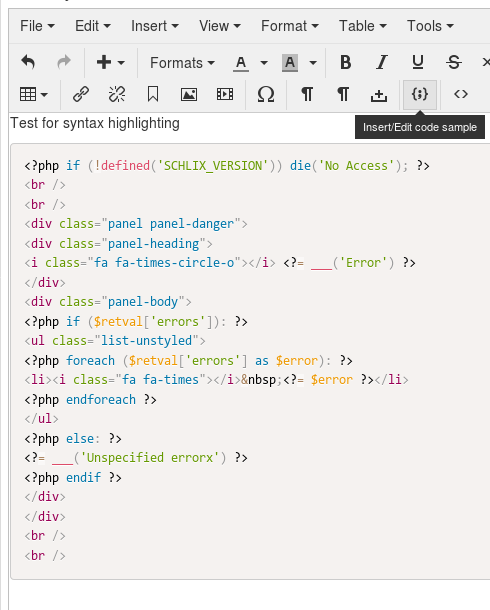This screenshot has width=490, height=610.
Task: Click the Insert/Edit code sample button
Action: 420,95
